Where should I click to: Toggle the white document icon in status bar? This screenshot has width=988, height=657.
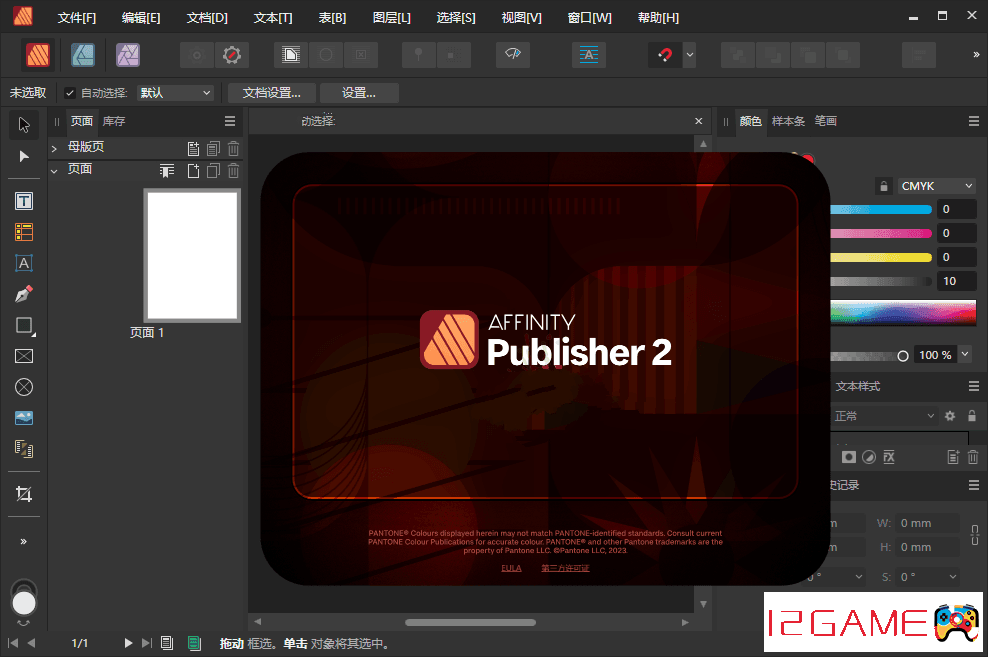[167, 643]
